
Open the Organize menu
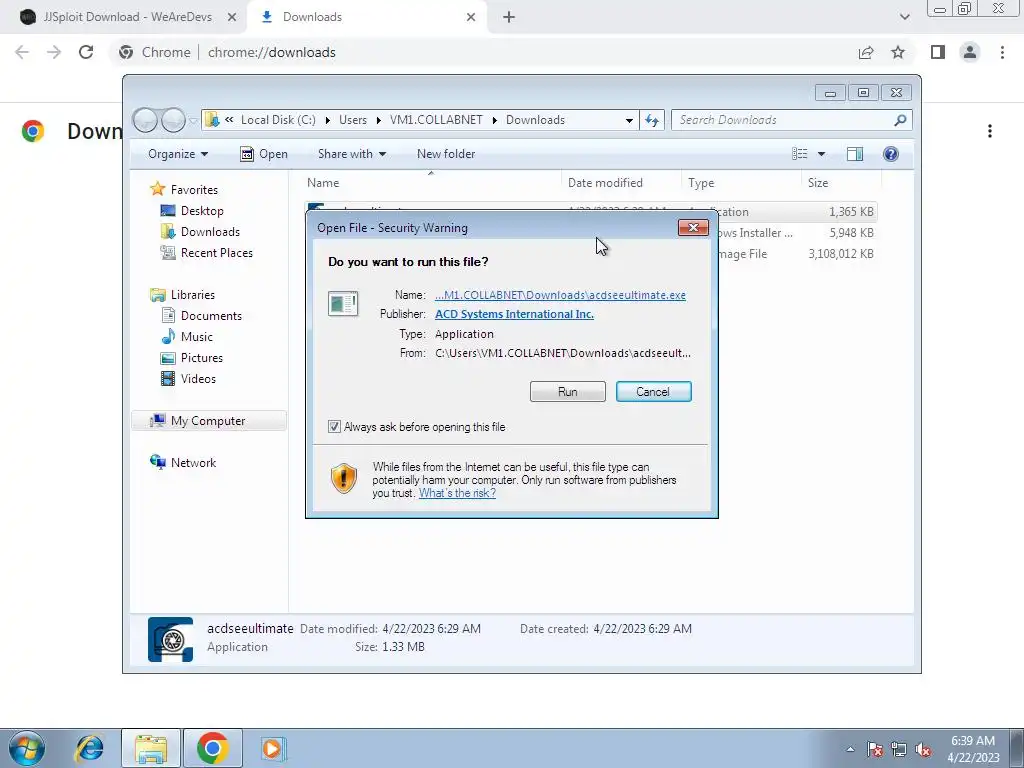pos(178,154)
